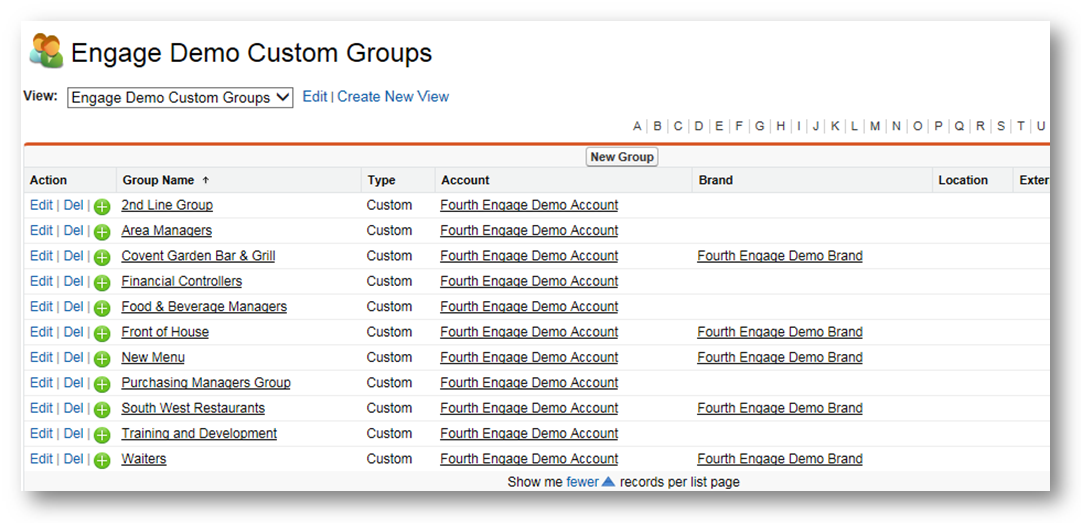Click green plus icon in Waiters row
Viewport: 1081px width, 523px height.
pos(102,460)
